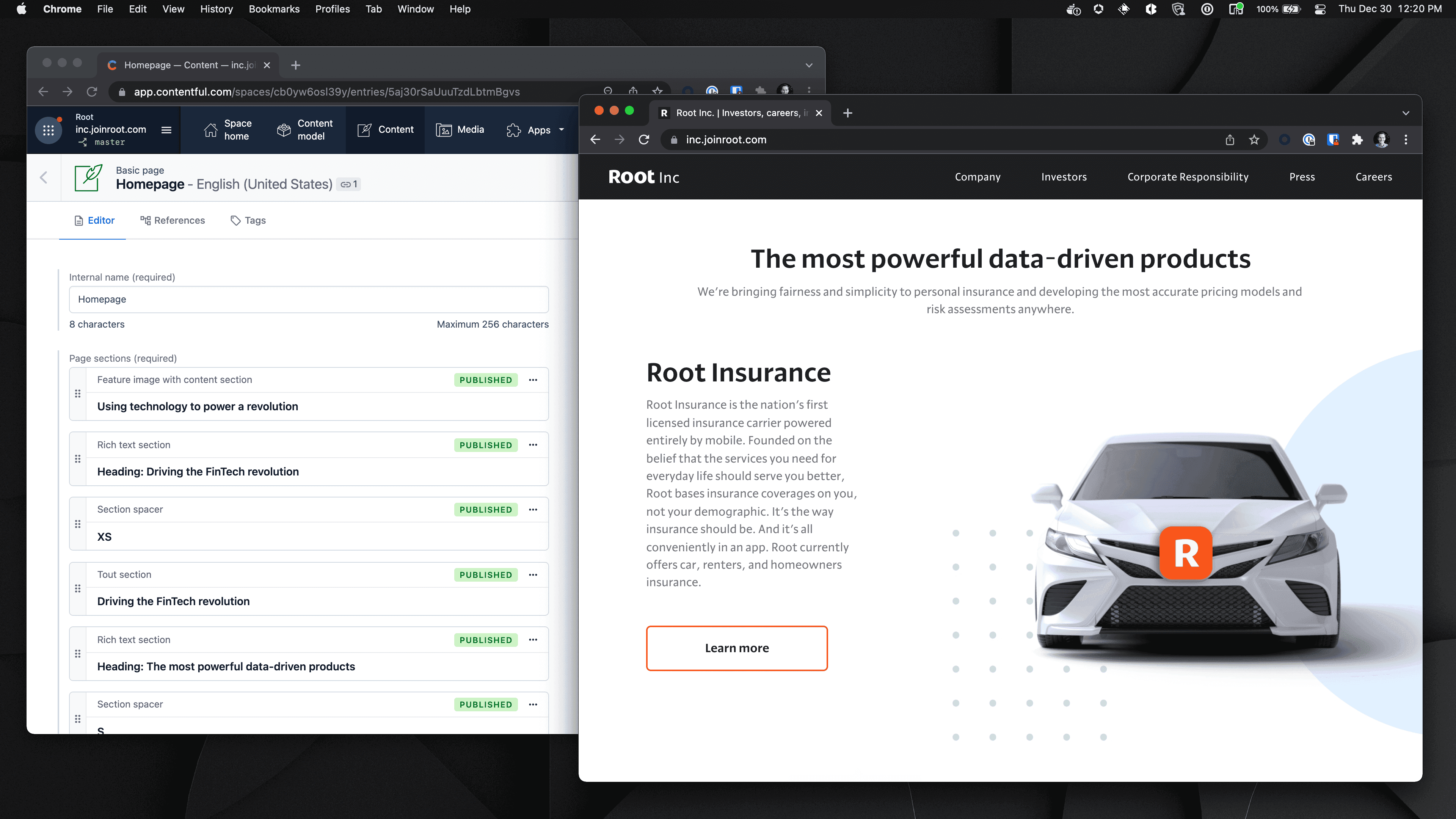Open the Contentful apps grid launcher icon
This screenshot has width=1456, height=819.
(49, 130)
